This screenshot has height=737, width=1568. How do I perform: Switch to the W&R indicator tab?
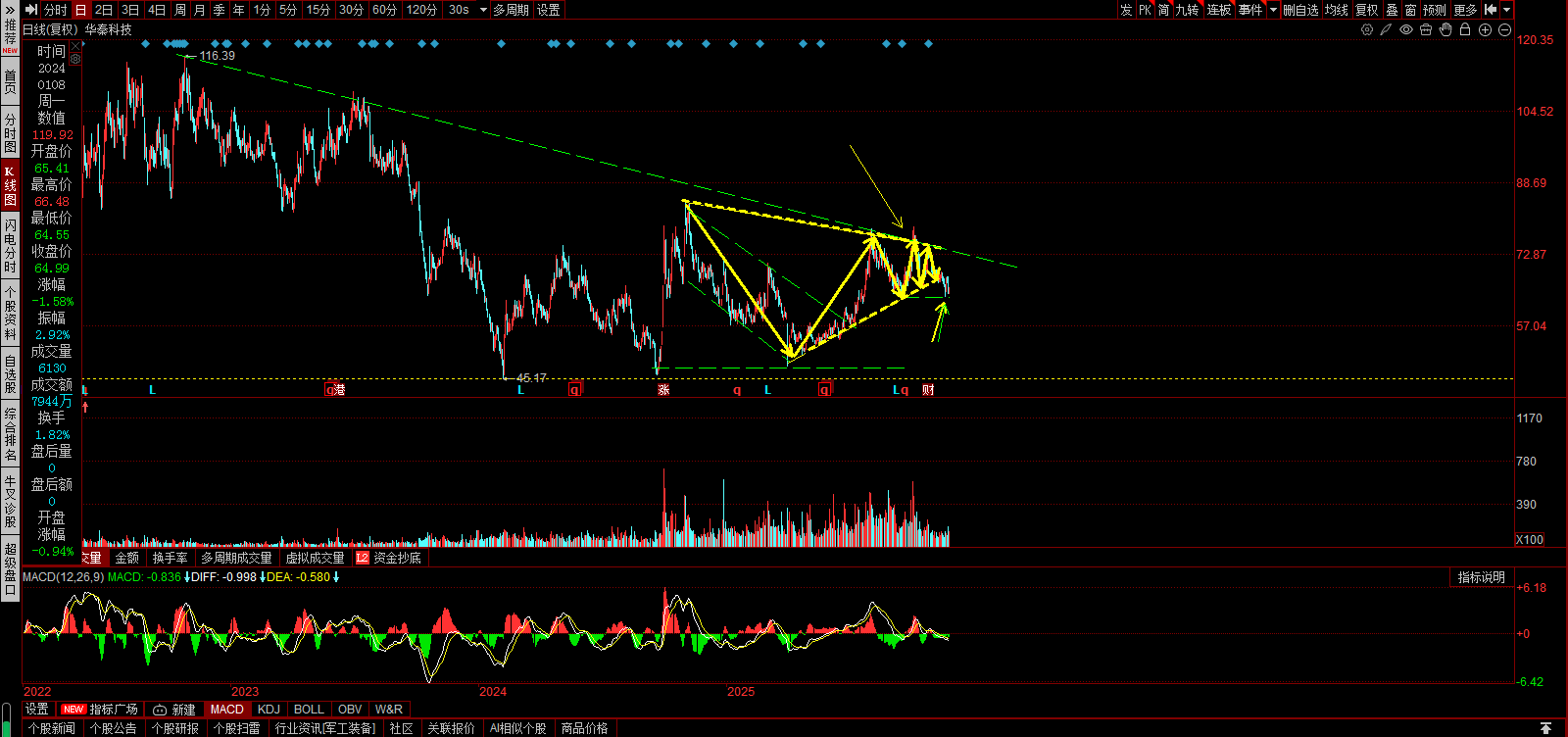coord(389,710)
